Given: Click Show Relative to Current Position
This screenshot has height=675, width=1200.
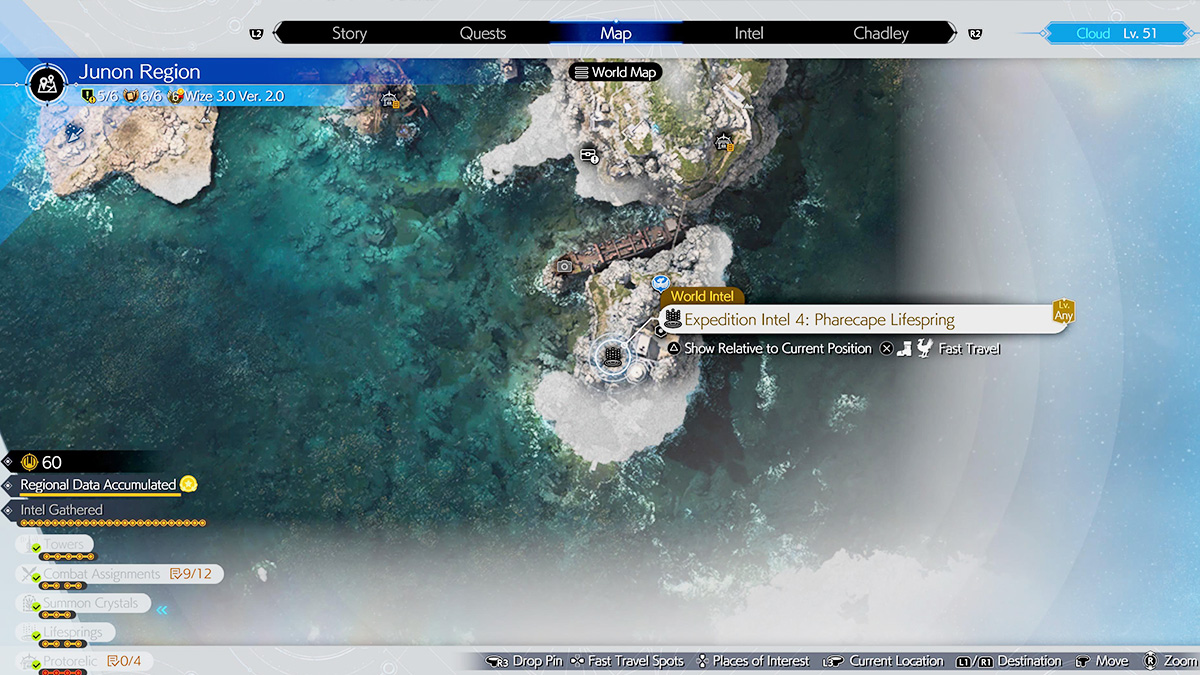Looking at the screenshot, I should pos(769,349).
